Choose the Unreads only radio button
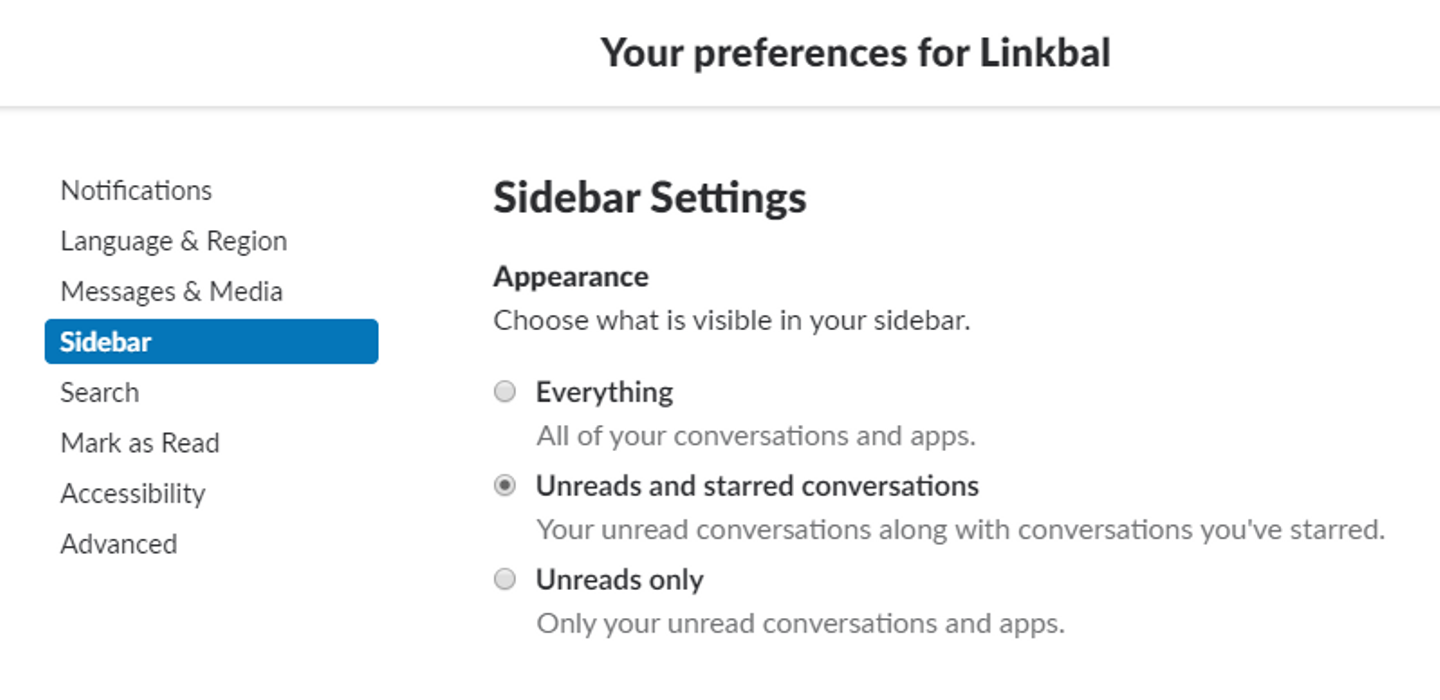 (505, 579)
